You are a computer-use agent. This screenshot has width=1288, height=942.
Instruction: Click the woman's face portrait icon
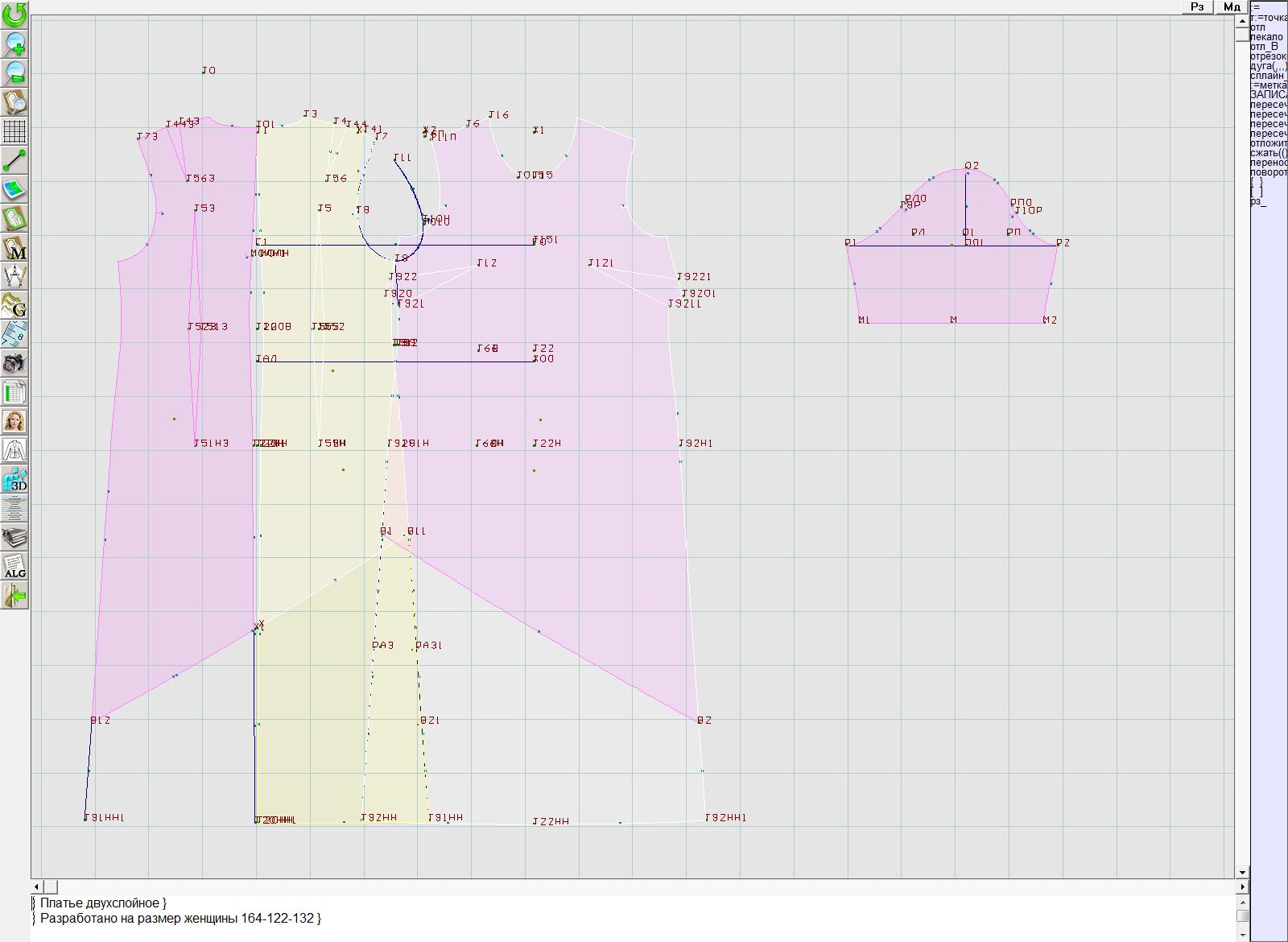coord(14,421)
